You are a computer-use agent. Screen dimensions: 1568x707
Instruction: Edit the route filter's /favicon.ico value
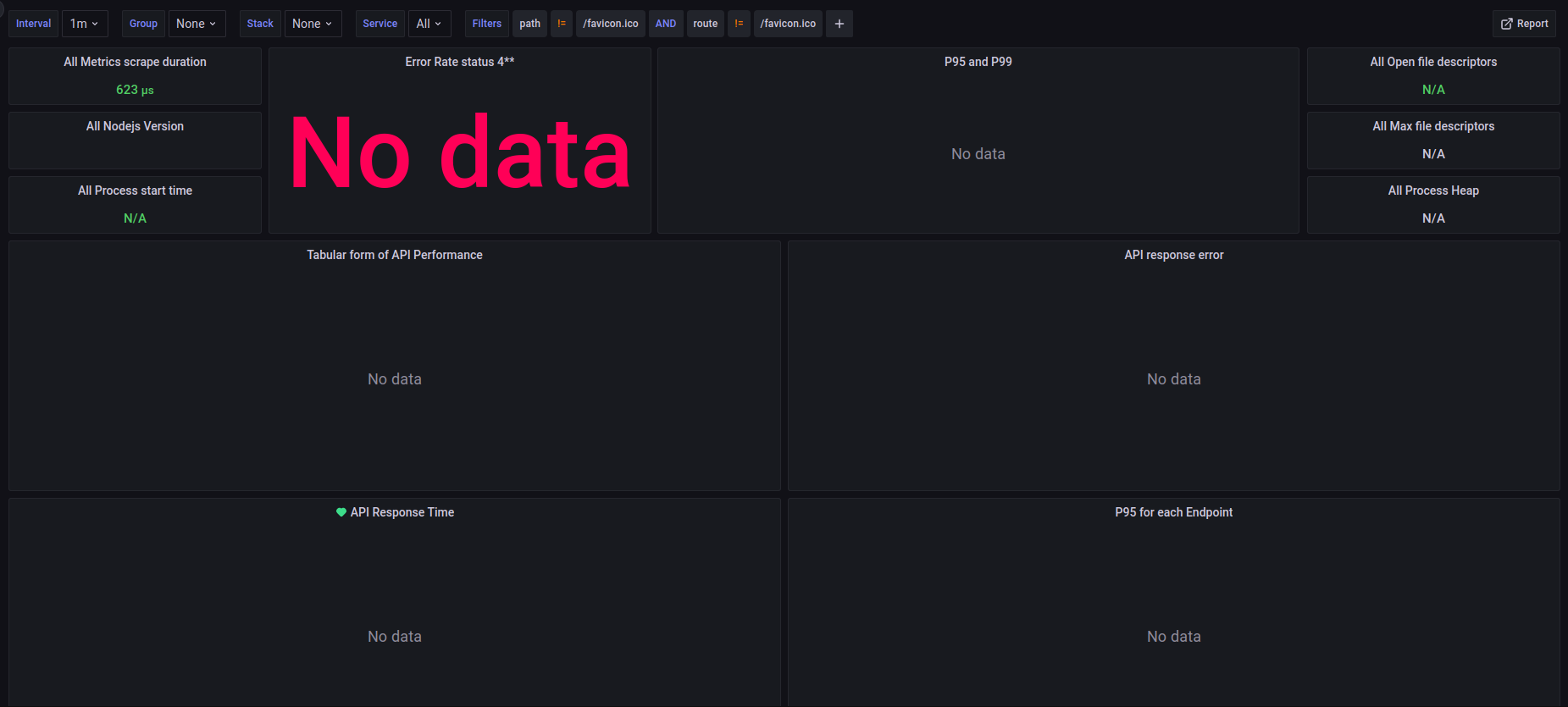[789, 24]
